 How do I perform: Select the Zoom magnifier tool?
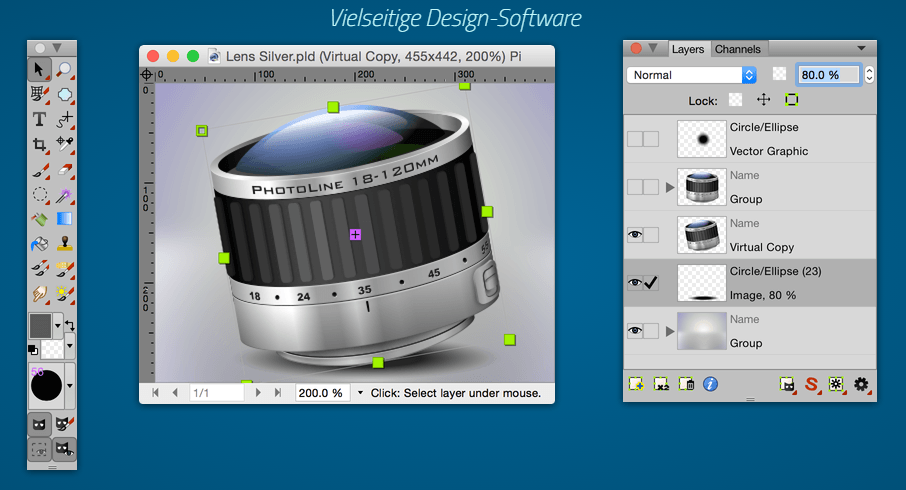[x=64, y=69]
